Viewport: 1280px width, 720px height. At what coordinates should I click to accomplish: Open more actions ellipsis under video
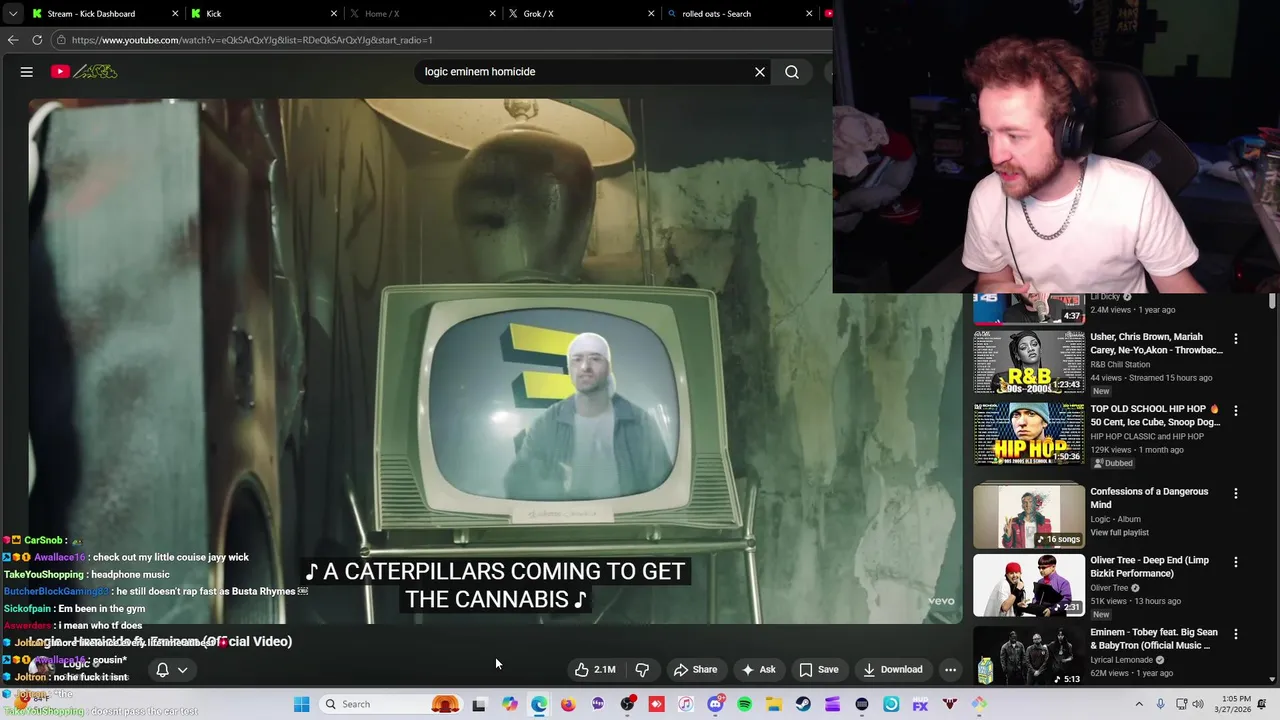coord(951,670)
